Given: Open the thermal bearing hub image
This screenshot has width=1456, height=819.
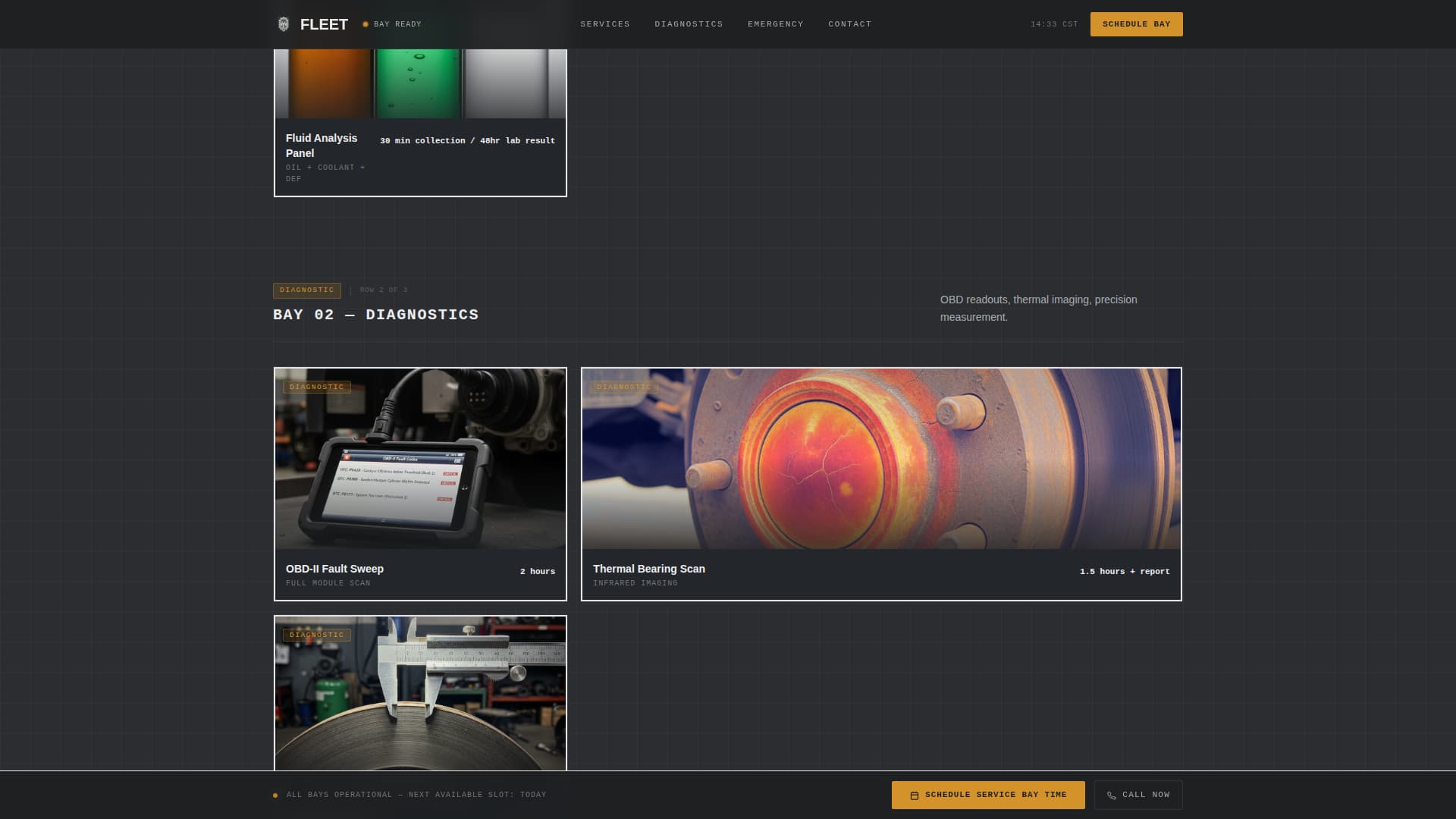Looking at the screenshot, I should (881, 459).
